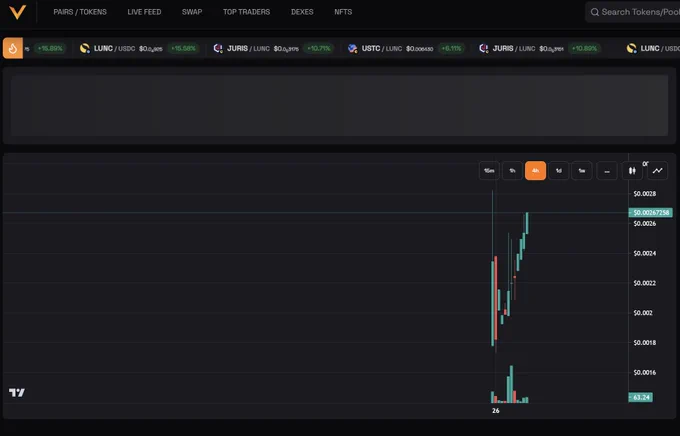Click the JURIS token icon beside +10.71% pair
This screenshot has width=680, height=436.
[218, 48]
